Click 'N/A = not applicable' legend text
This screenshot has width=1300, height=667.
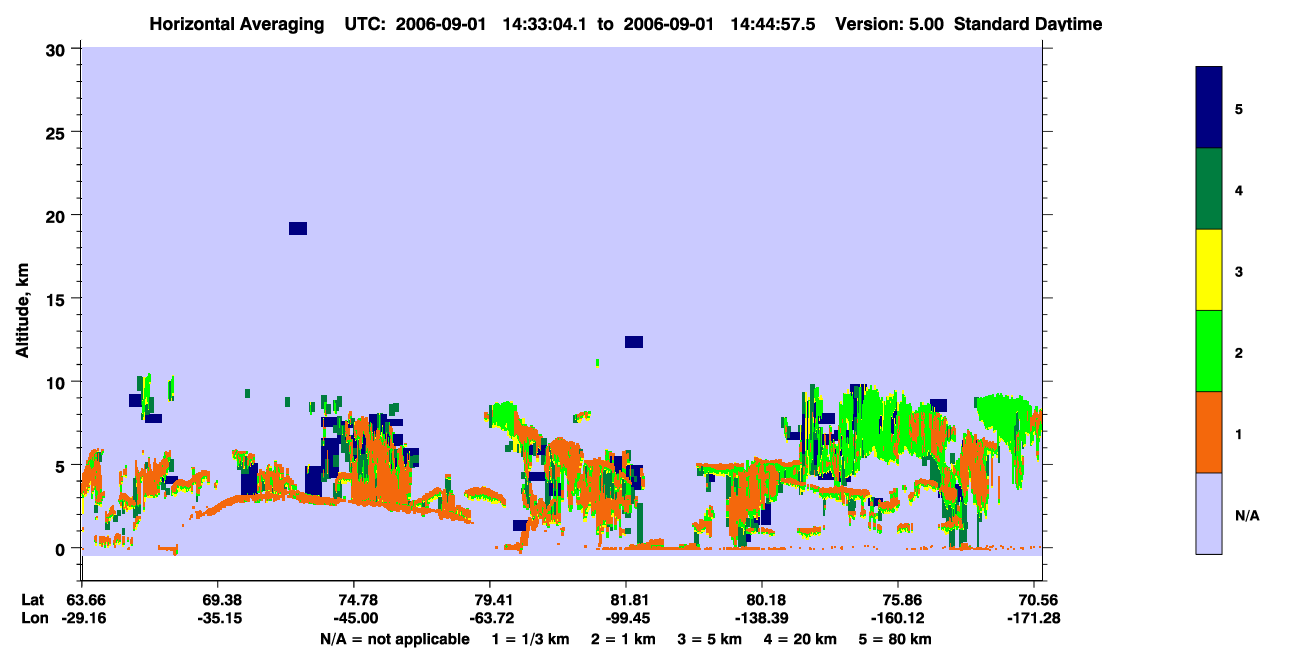(x=394, y=639)
